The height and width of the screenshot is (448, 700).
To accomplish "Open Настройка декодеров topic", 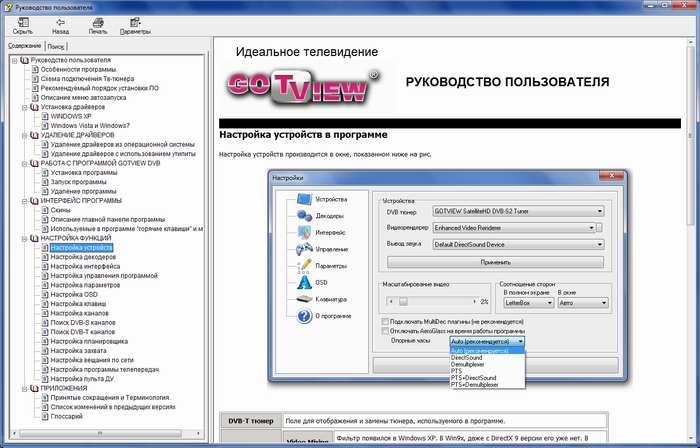I will pos(83,257).
